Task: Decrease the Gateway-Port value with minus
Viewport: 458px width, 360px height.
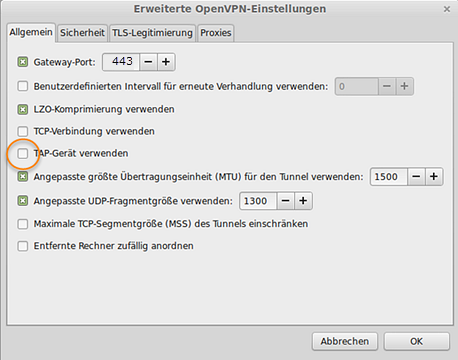Action: pyautogui.click(x=148, y=62)
